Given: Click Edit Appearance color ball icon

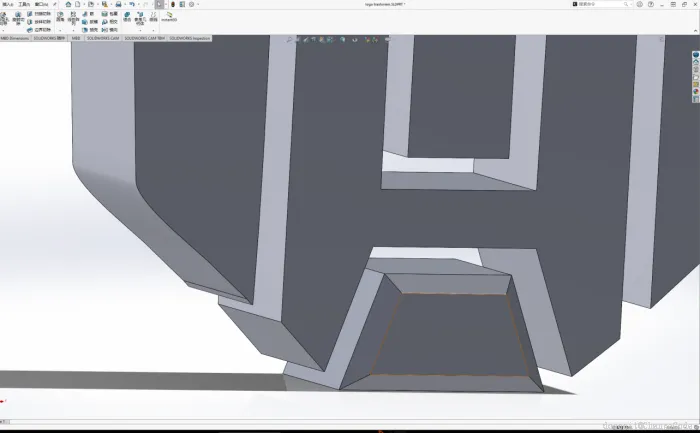Looking at the screenshot, I should (367, 40).
